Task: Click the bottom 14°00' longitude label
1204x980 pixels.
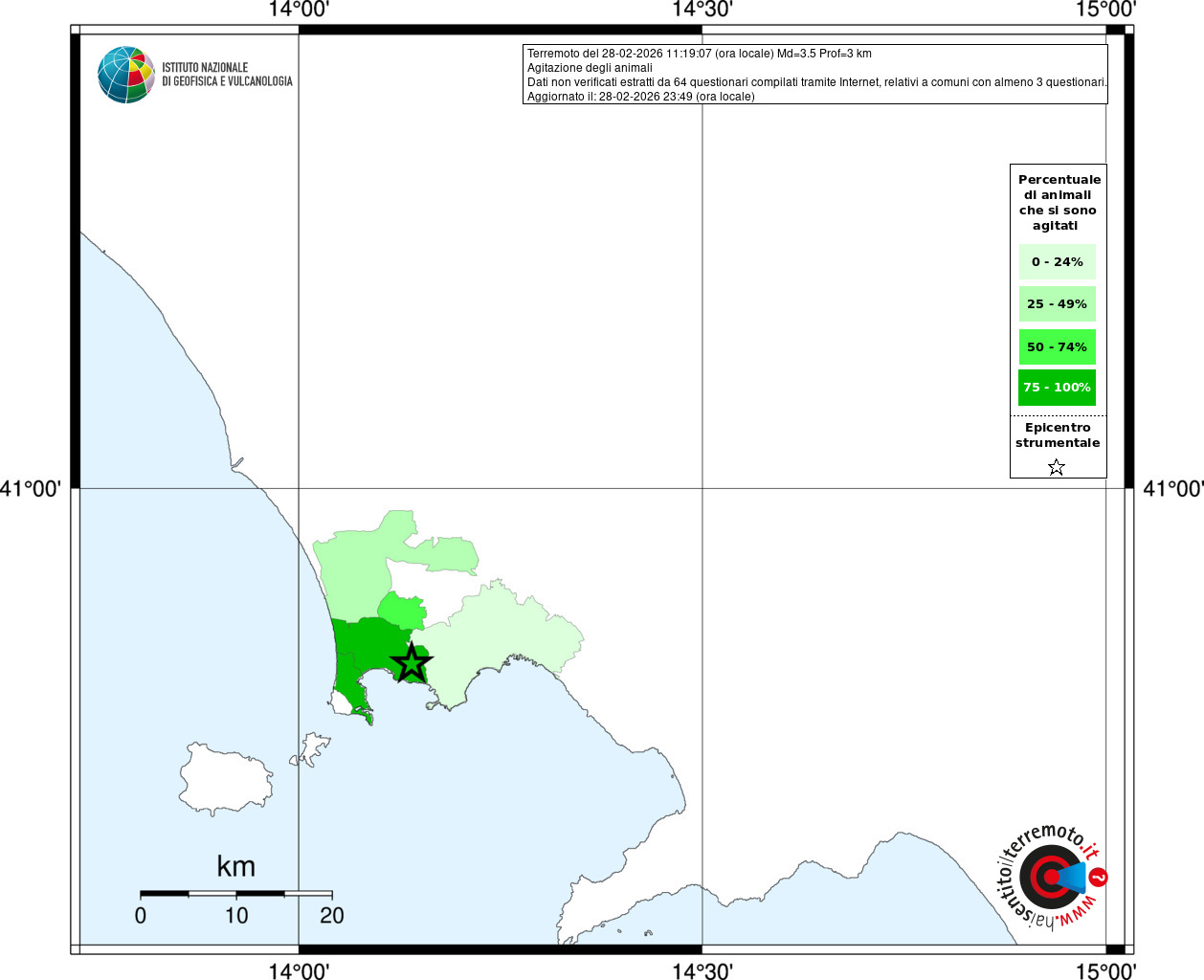Action: tap(299, 970)
